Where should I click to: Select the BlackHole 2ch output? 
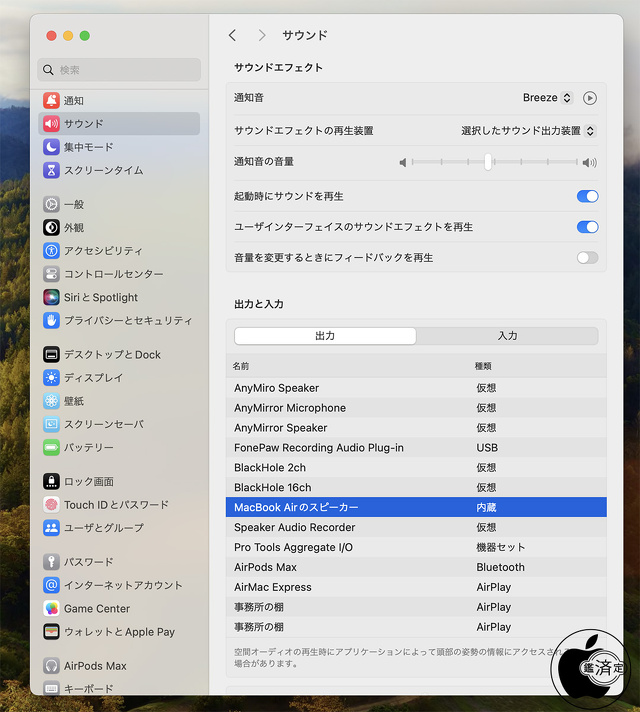(416, 467)
